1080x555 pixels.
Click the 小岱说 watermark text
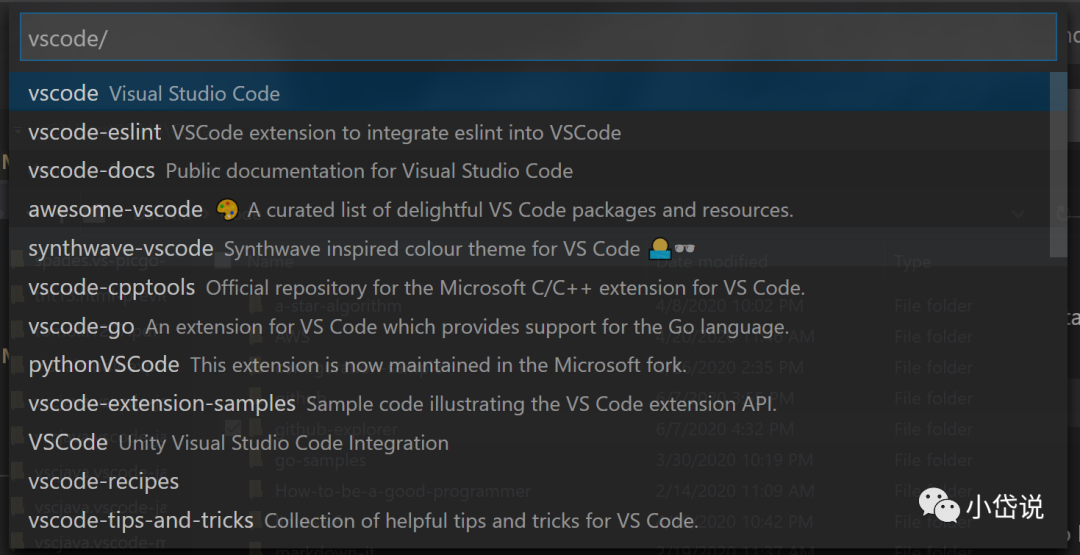[1004, 507]
